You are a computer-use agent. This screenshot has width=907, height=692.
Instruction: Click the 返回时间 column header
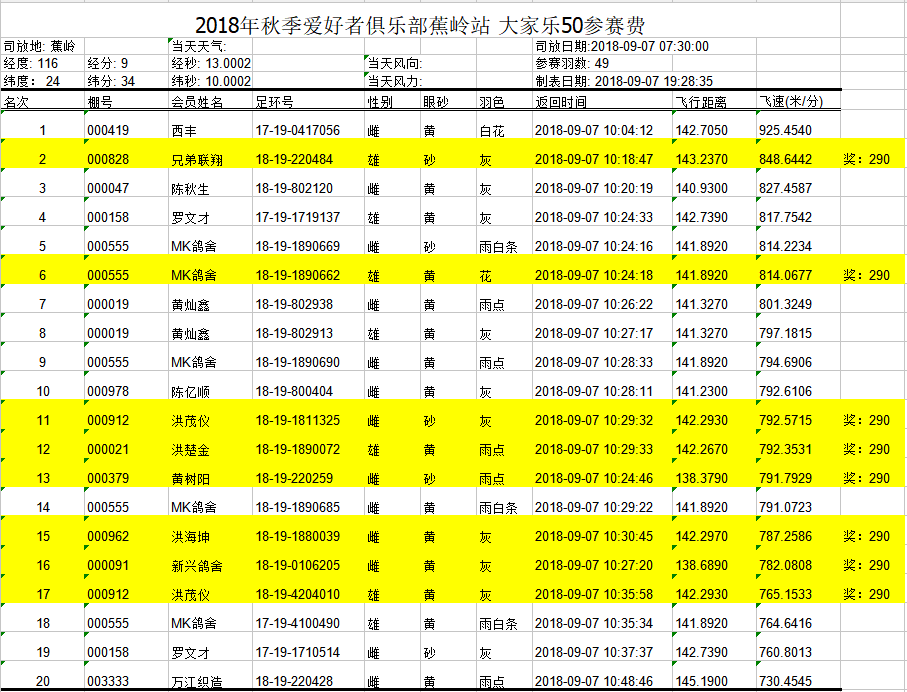[561, 102]
